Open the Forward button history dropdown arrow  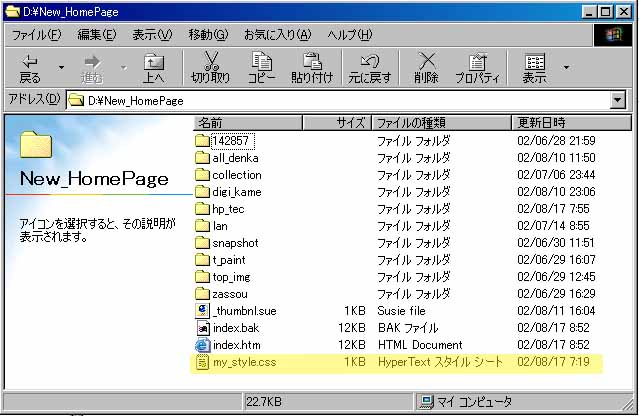click(123, 68)
